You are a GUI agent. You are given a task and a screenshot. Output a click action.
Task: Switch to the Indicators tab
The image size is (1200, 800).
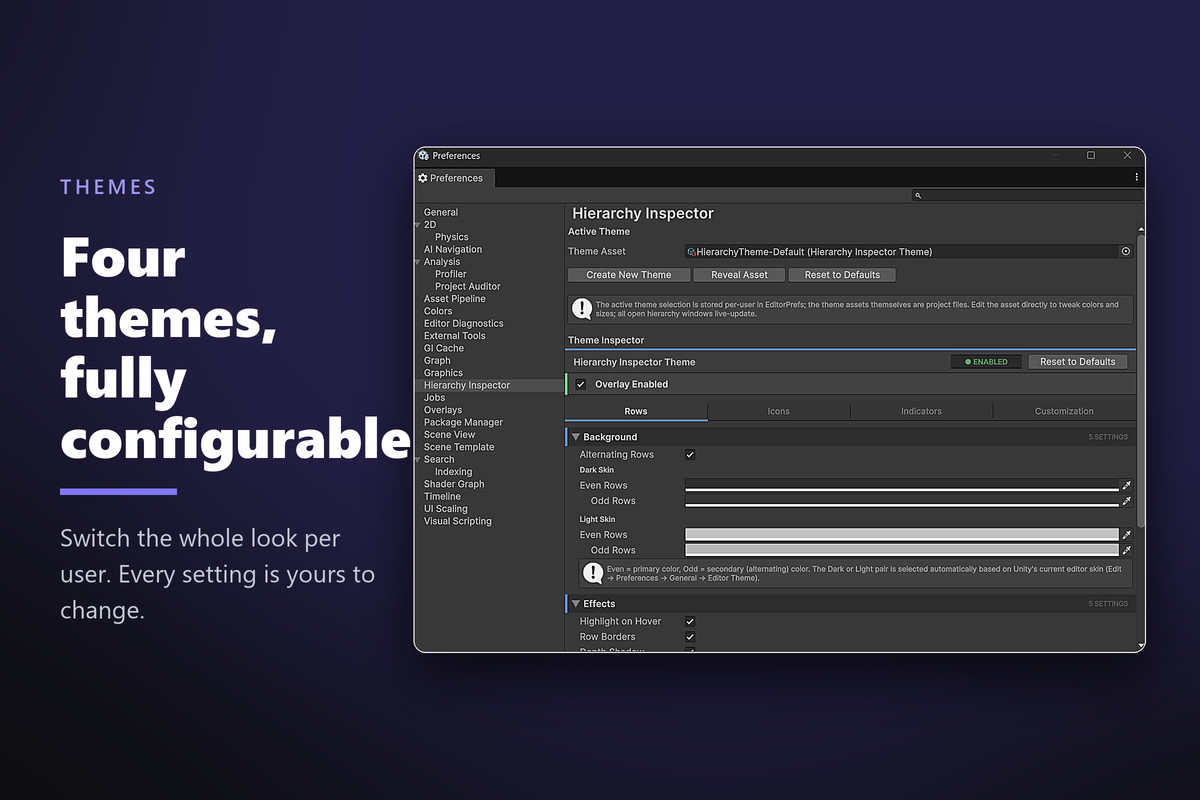pos(921,411)
